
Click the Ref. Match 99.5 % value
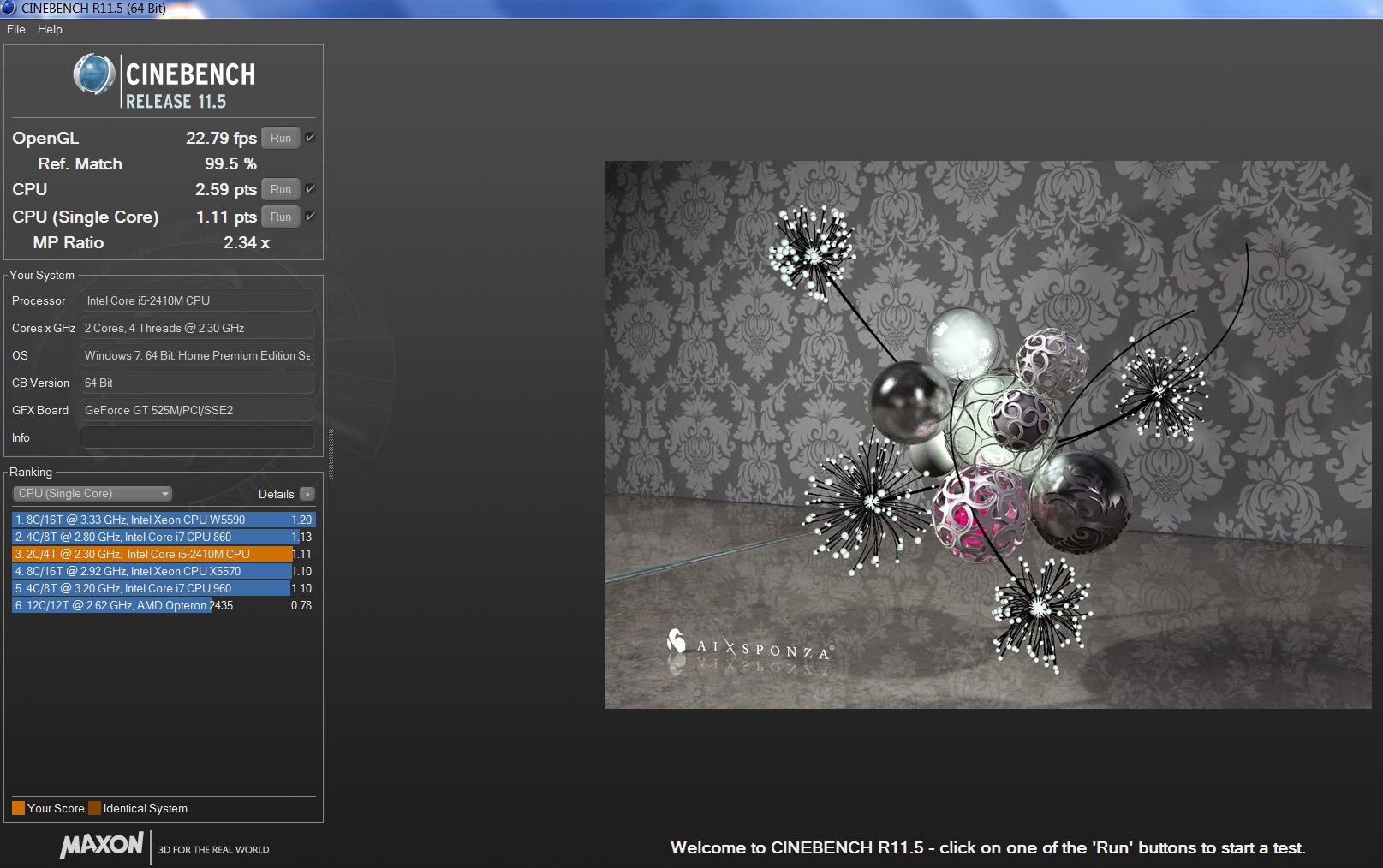pos(230,163)
